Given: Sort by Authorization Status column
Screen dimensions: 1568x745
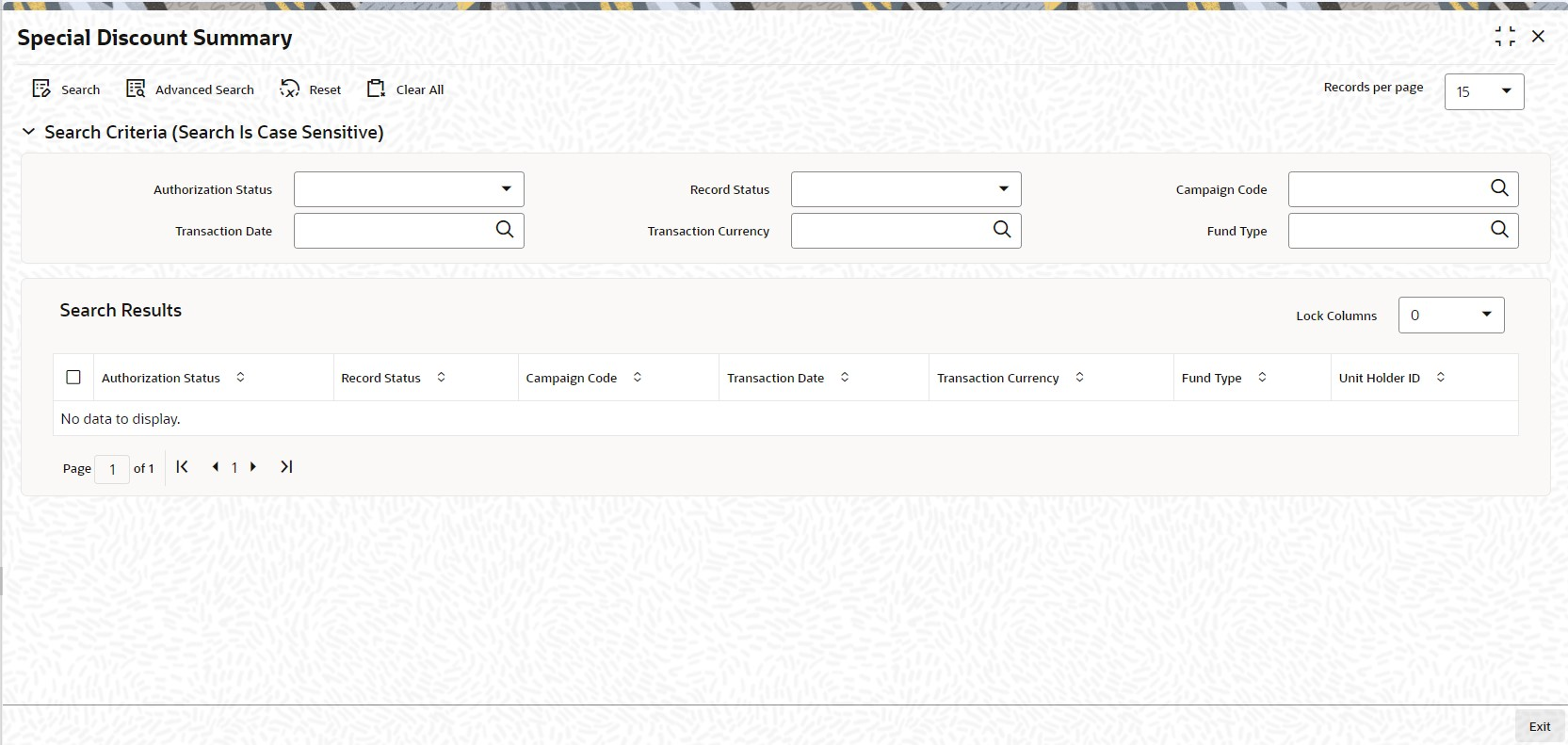Looking at the screenshot, I should coord(240,377).
